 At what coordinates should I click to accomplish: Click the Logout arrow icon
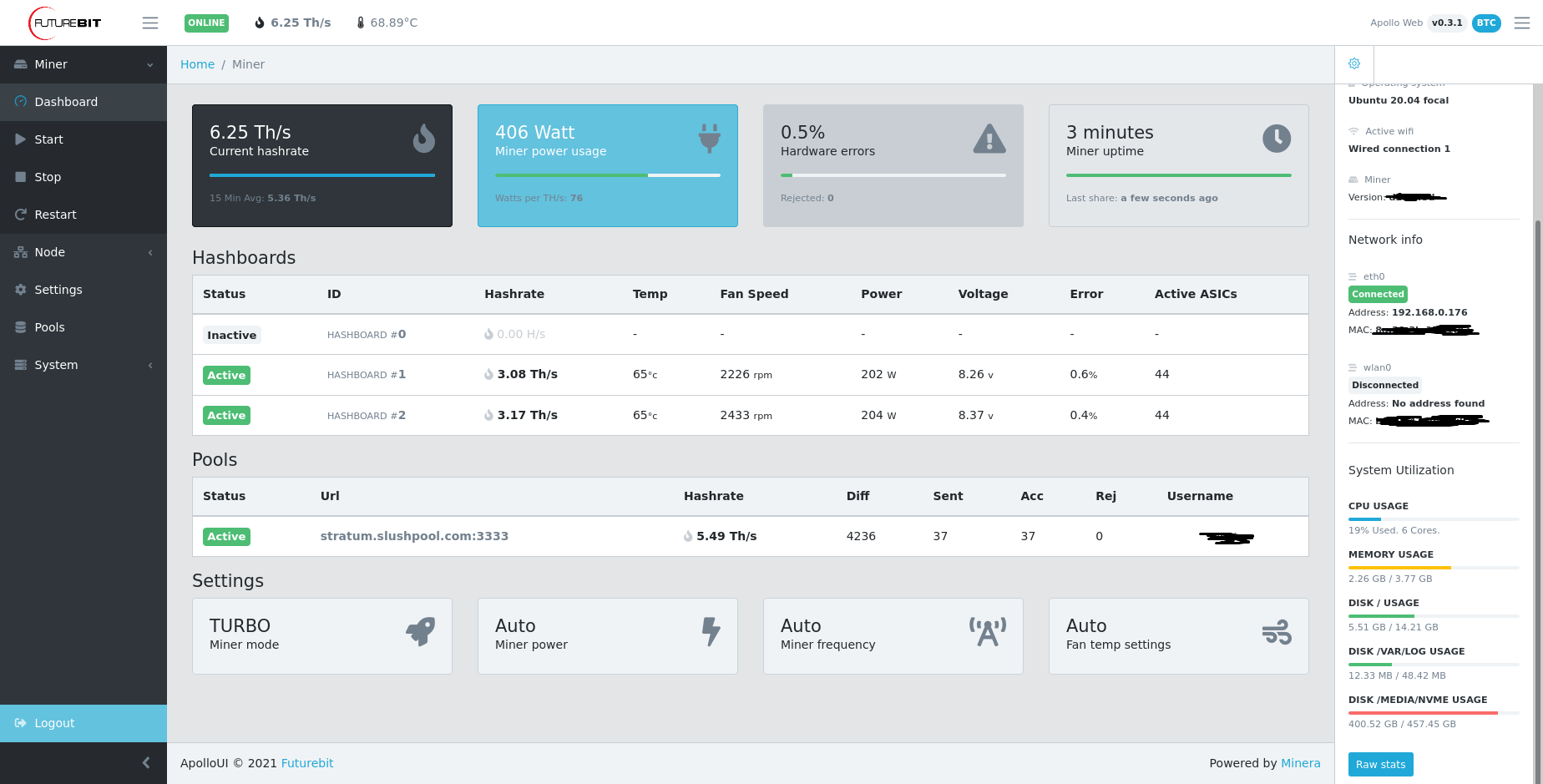21,723
